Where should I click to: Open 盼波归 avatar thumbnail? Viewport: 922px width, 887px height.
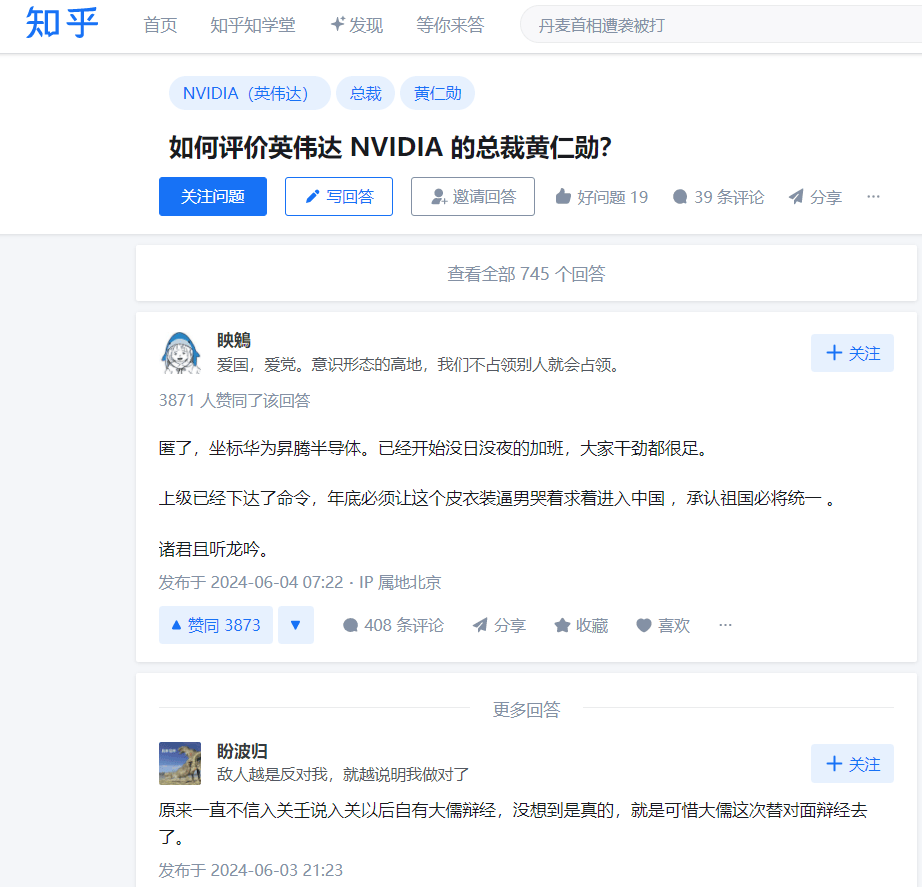(x=180, y=763)
